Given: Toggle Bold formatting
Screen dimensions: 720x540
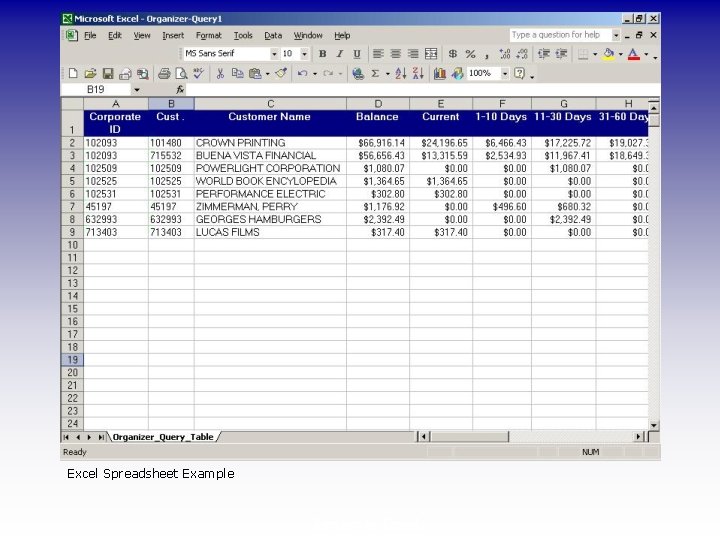Looking at the screenshot, I should [323, 54].
